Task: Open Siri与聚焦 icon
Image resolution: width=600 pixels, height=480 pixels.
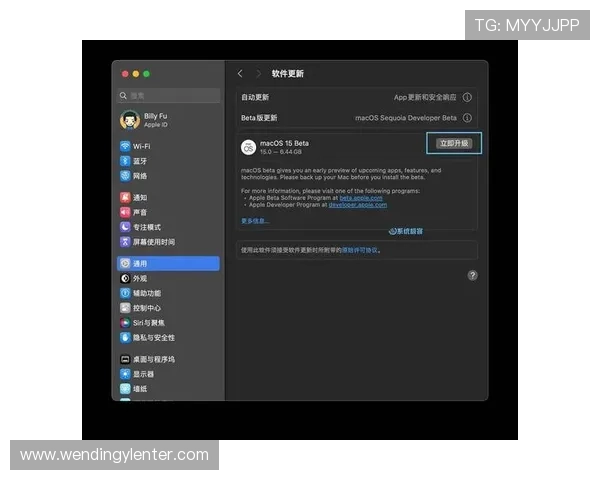Action: tap(125, 323)
